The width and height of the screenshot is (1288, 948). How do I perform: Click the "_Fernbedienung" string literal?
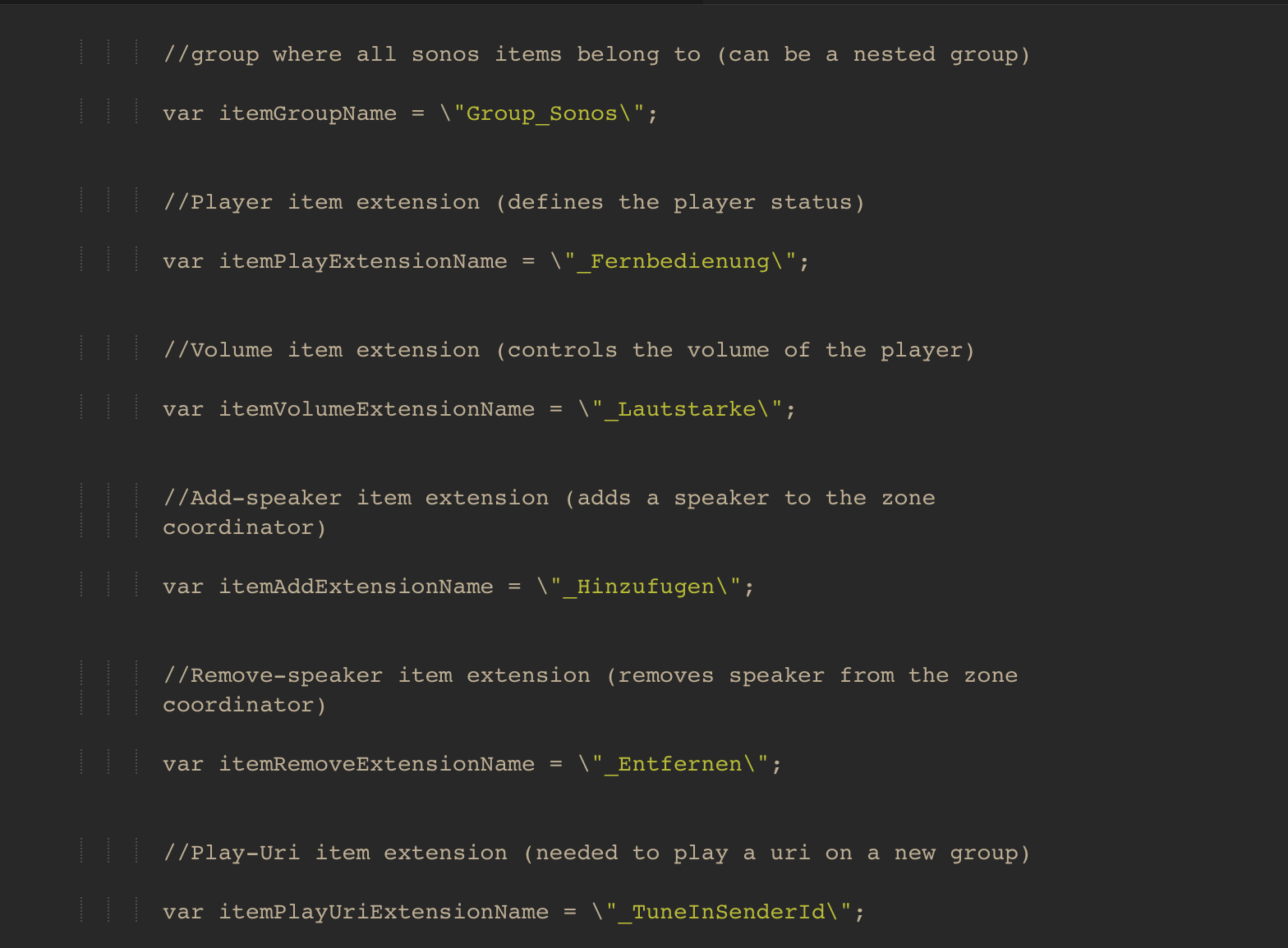pos(678,261)
